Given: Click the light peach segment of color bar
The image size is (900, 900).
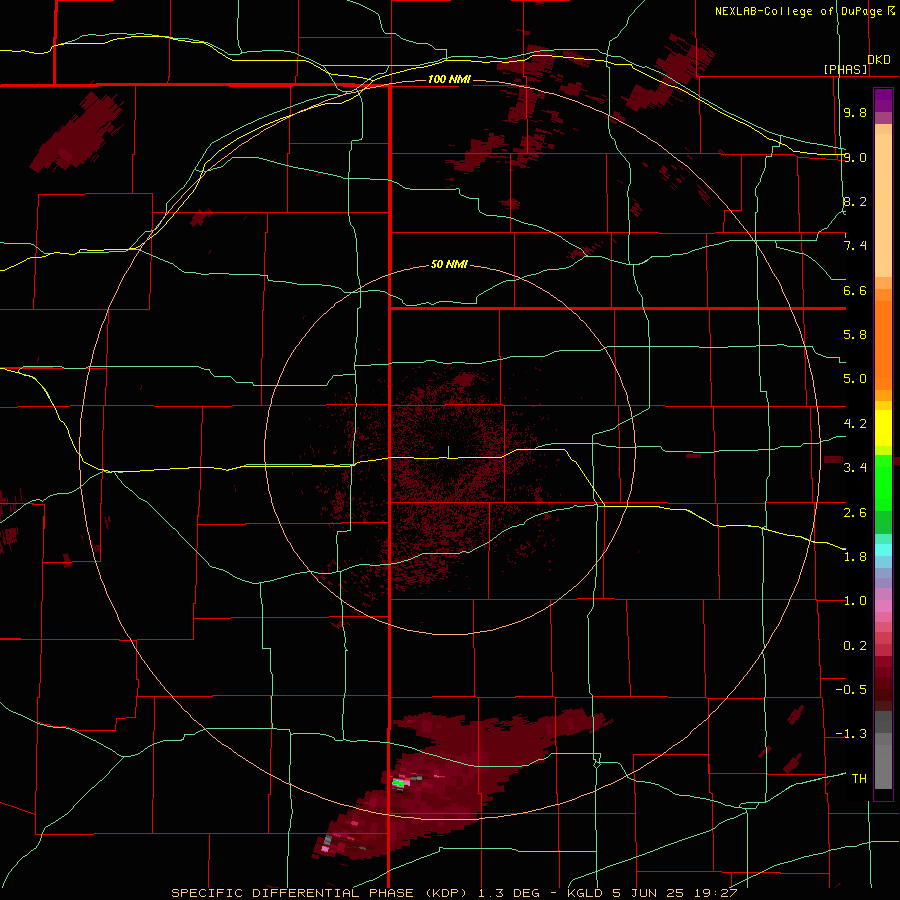Looking at the screenshot, I should [883, 205].
